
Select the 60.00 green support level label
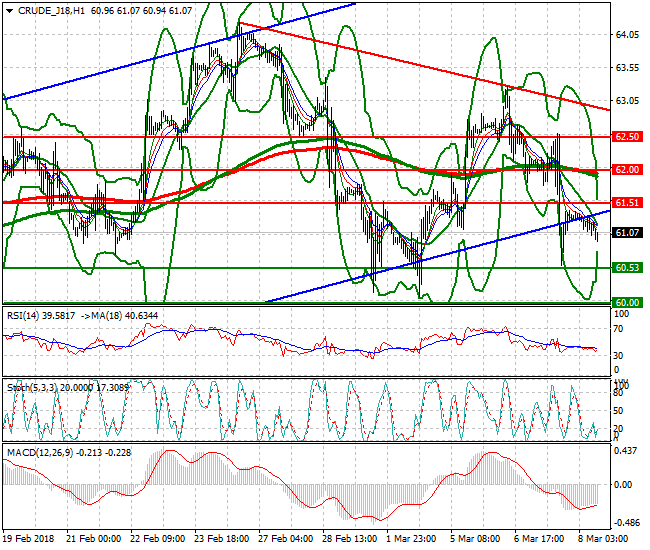tap(627, 303)
